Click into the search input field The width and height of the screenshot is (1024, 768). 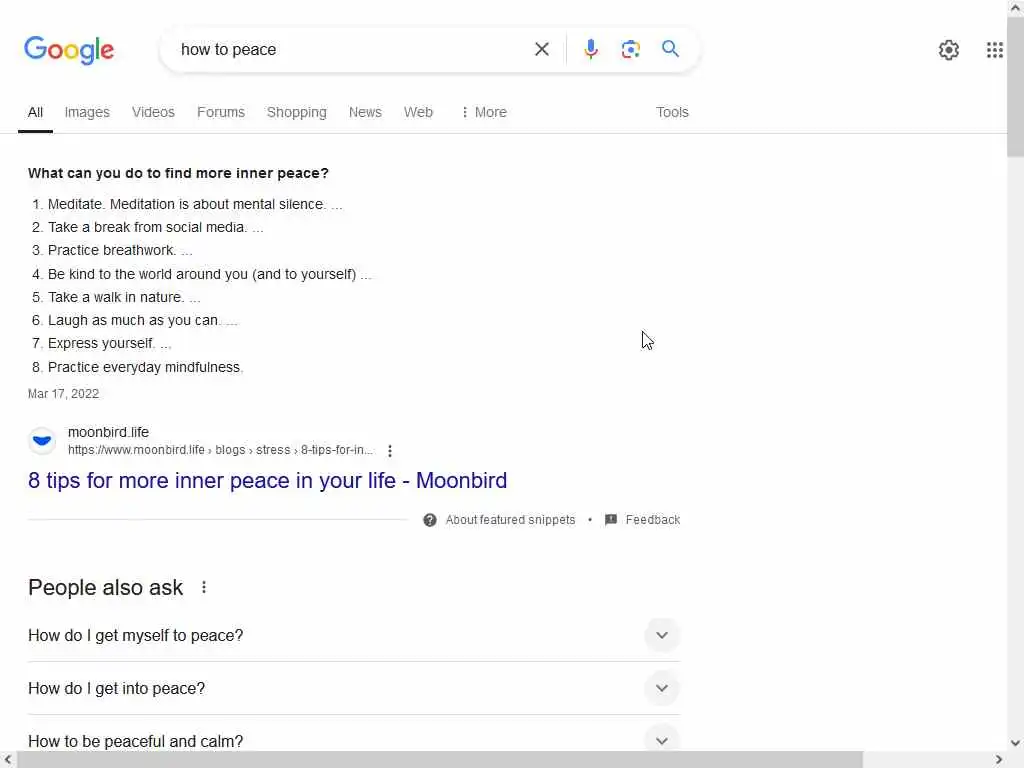(350, 49)
